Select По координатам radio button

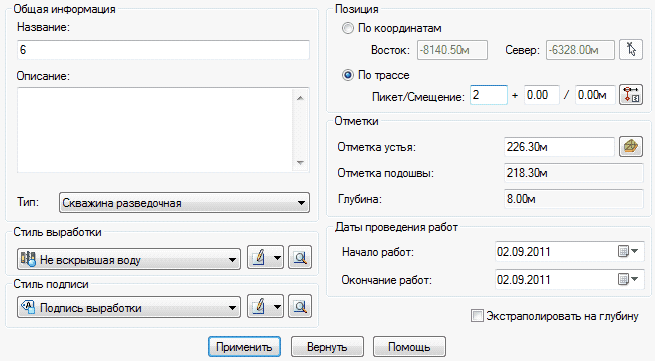(x=348, y=28)
